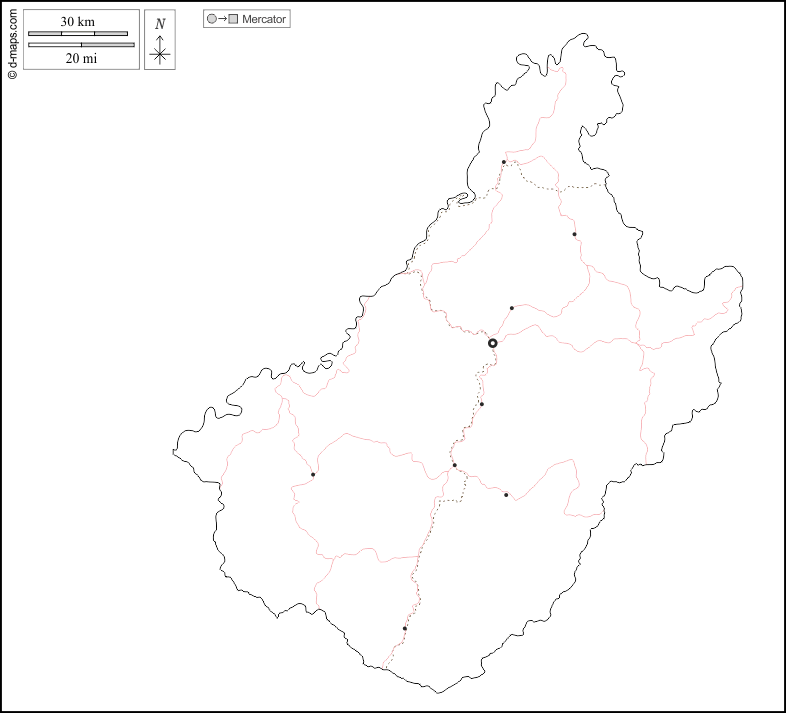Click the Mercator projection label
This screenshot has height=713, width=786.
pos(264,19)
